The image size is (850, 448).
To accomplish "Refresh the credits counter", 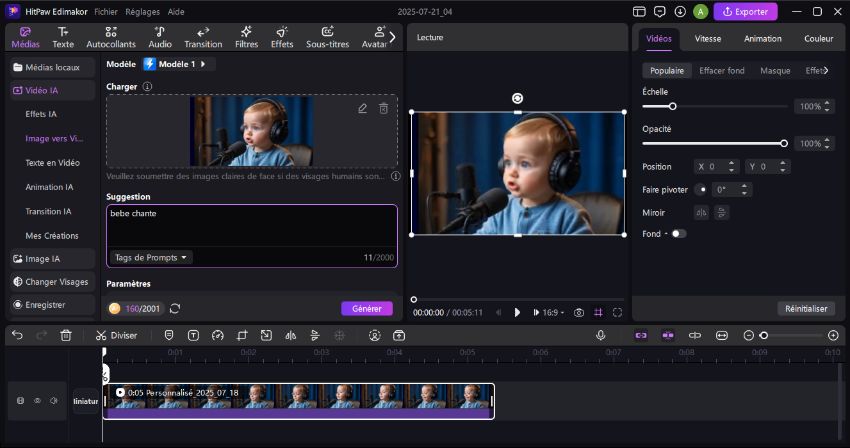I will tap(175, 309).
